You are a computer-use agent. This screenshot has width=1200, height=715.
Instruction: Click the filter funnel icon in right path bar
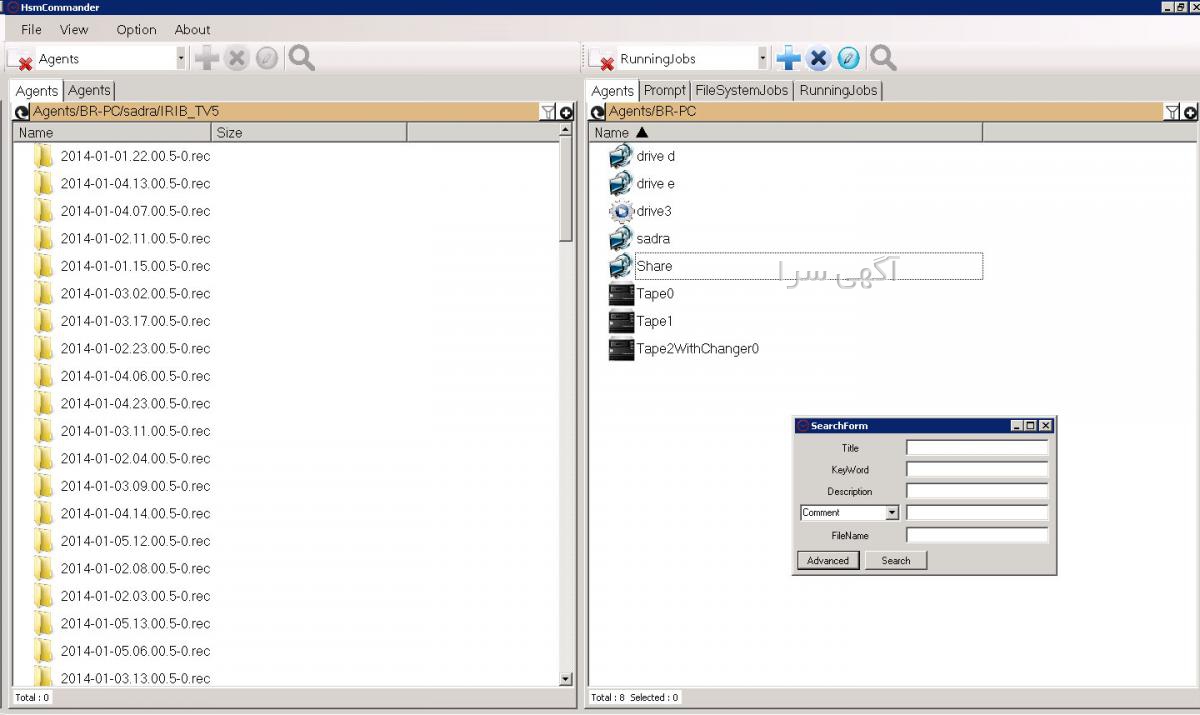[x=1172, y=112]
